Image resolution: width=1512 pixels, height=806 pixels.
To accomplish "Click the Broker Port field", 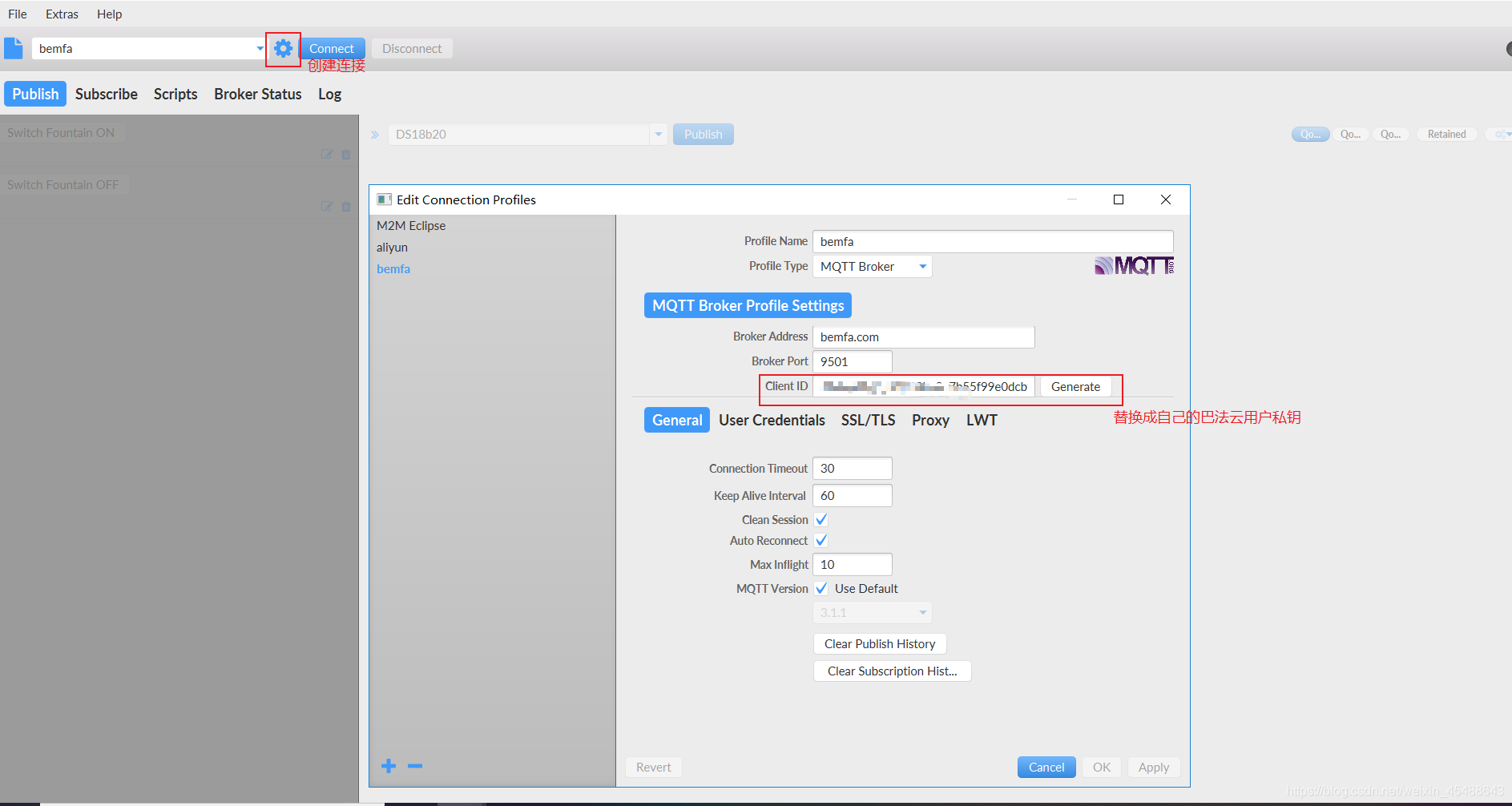I will [853, 362].
